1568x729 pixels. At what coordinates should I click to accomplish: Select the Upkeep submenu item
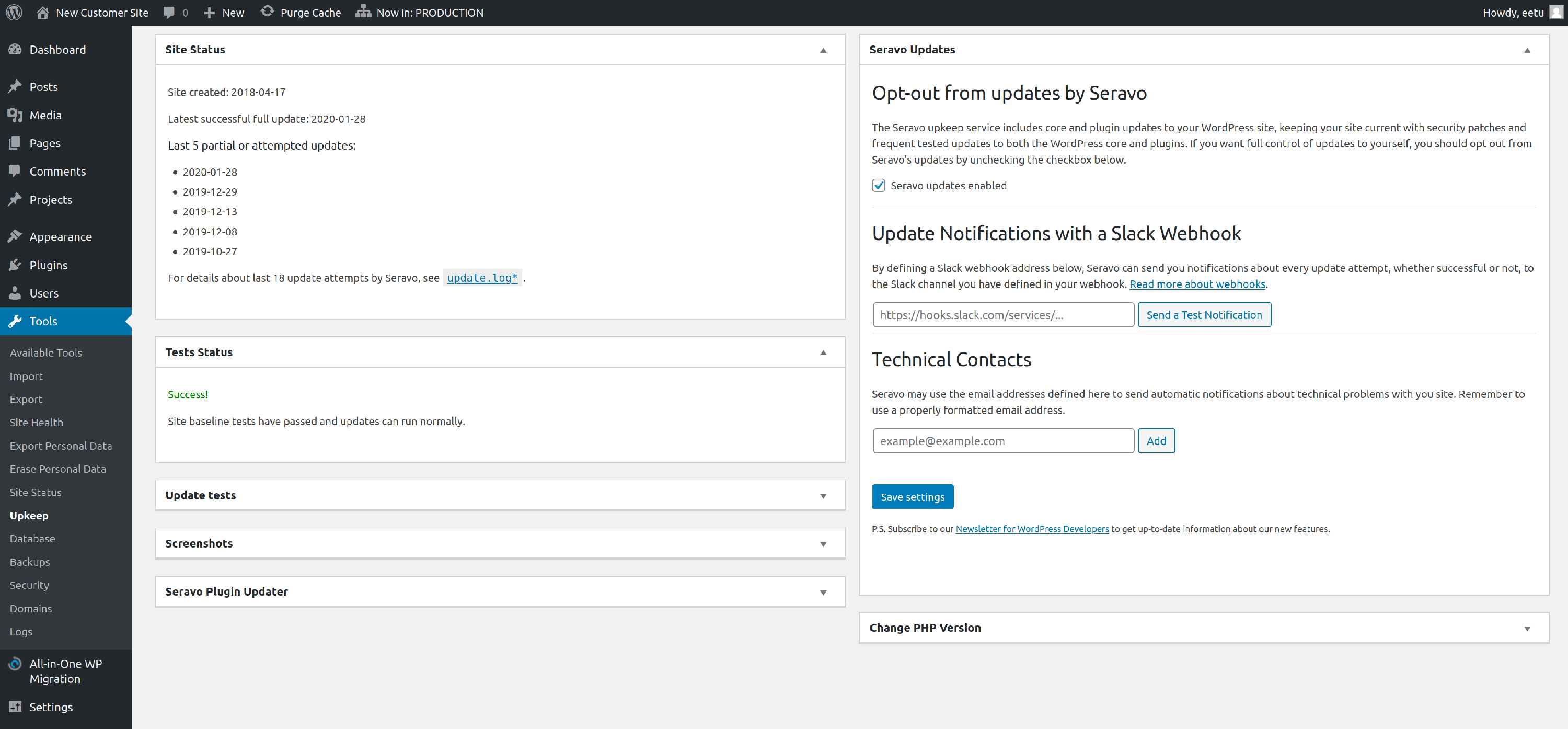[29, 515]
